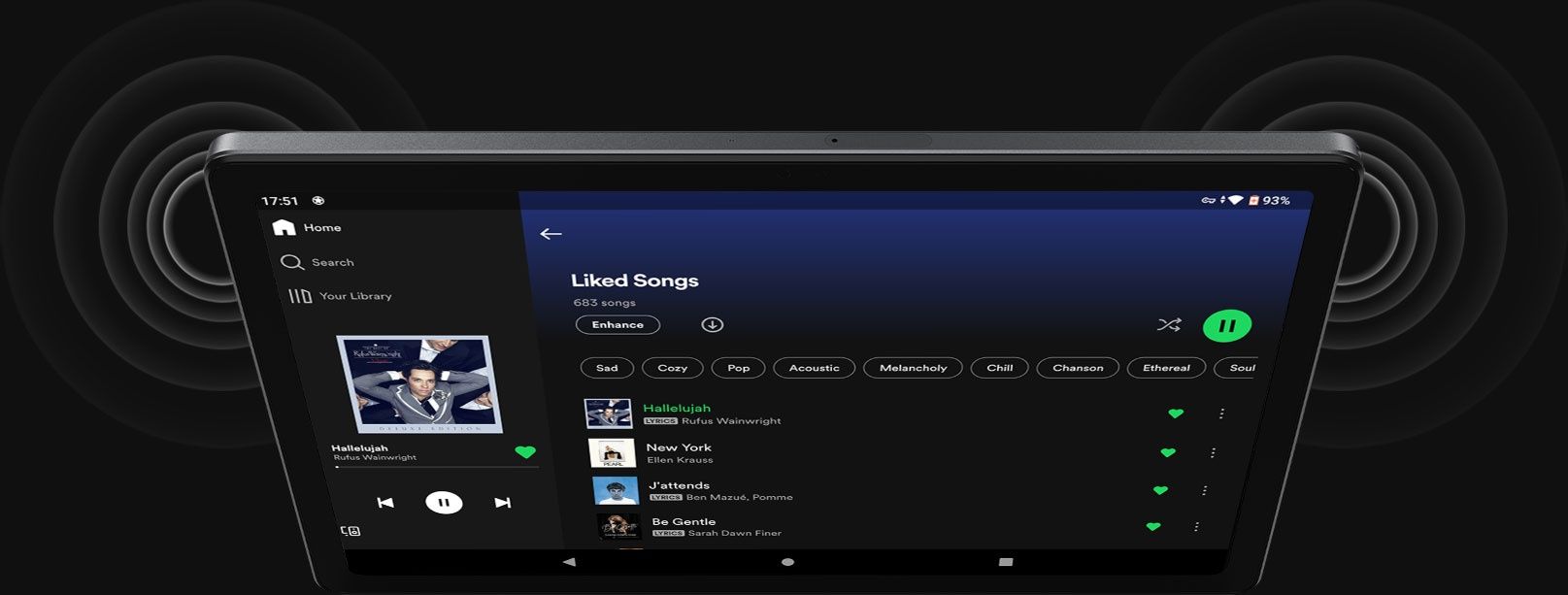The height and width of the screenshot is (595, 1568).
Task: Open more options for J'attends row
Action: pos(1204,490)
